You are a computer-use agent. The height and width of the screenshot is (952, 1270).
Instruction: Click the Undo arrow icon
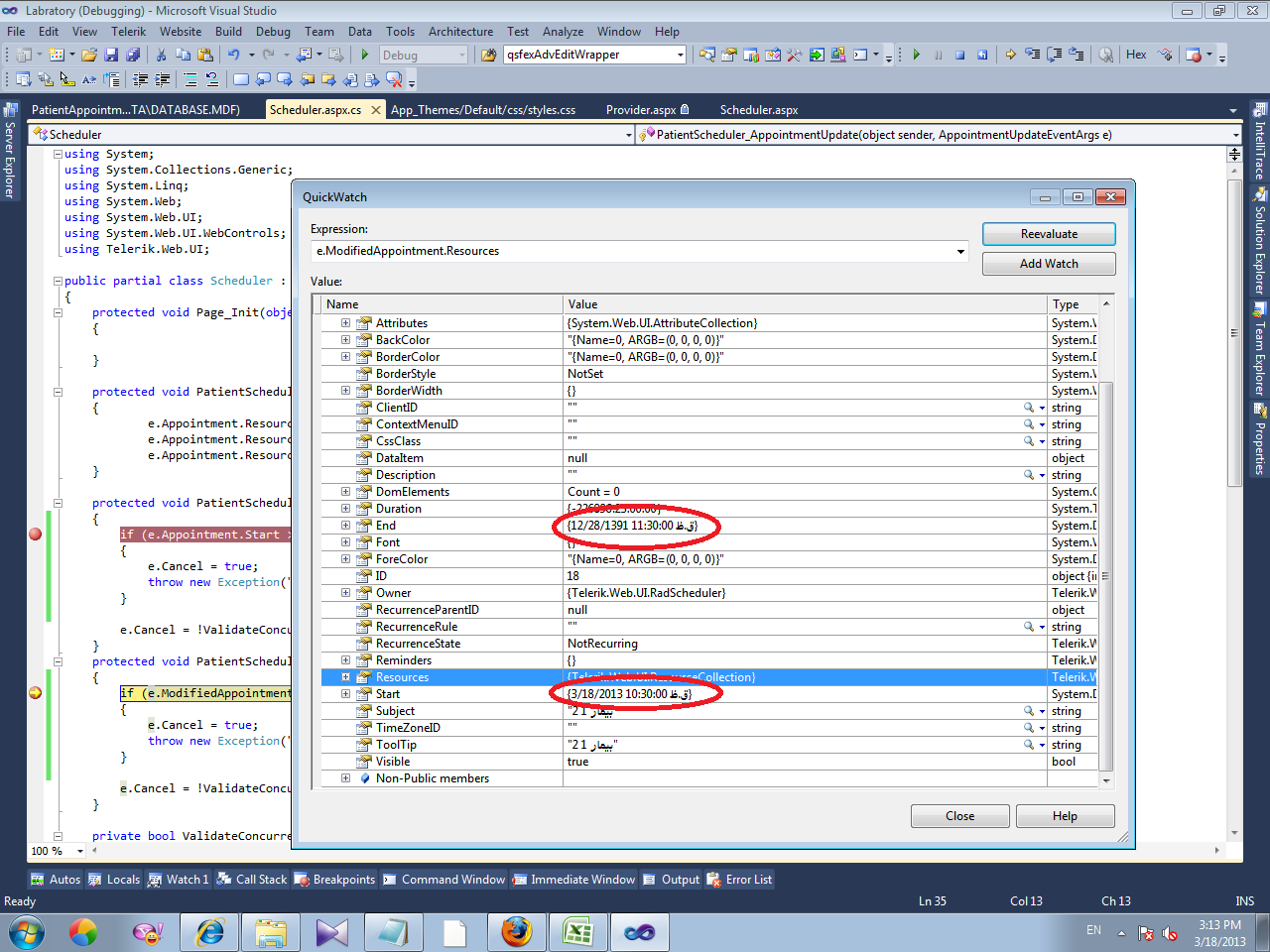[233, 55]
